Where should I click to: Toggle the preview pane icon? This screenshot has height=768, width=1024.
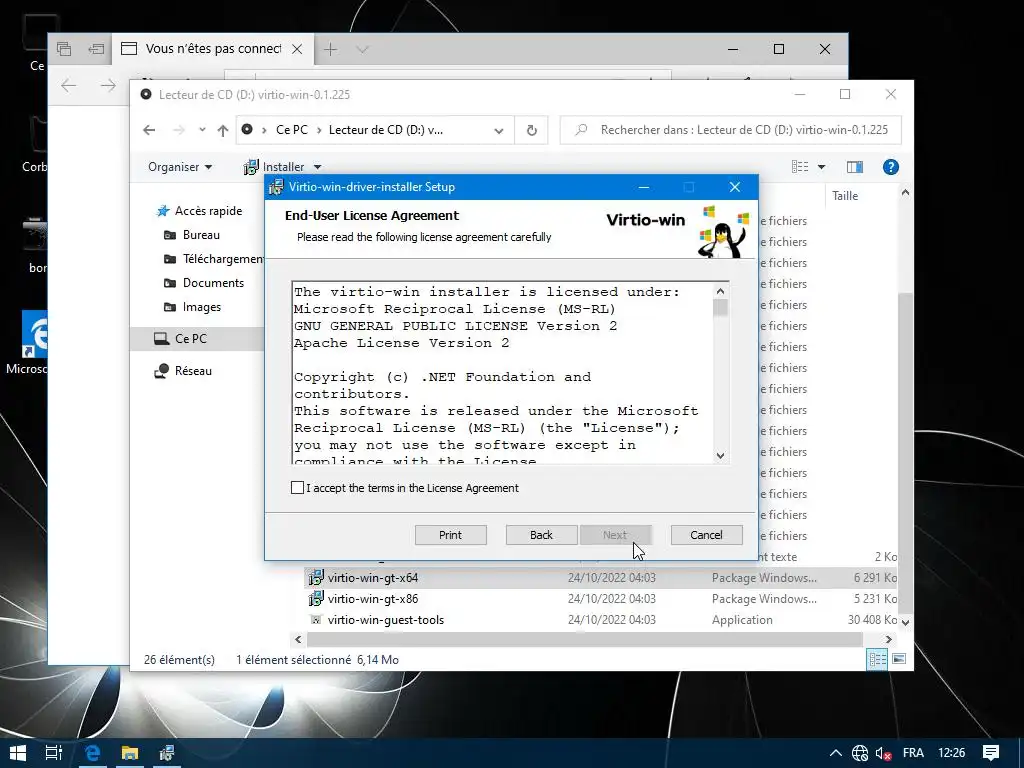(855, 167)
